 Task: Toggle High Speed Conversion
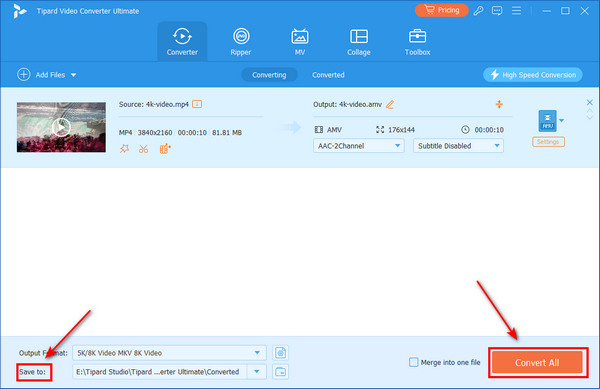tap(533, 75)
